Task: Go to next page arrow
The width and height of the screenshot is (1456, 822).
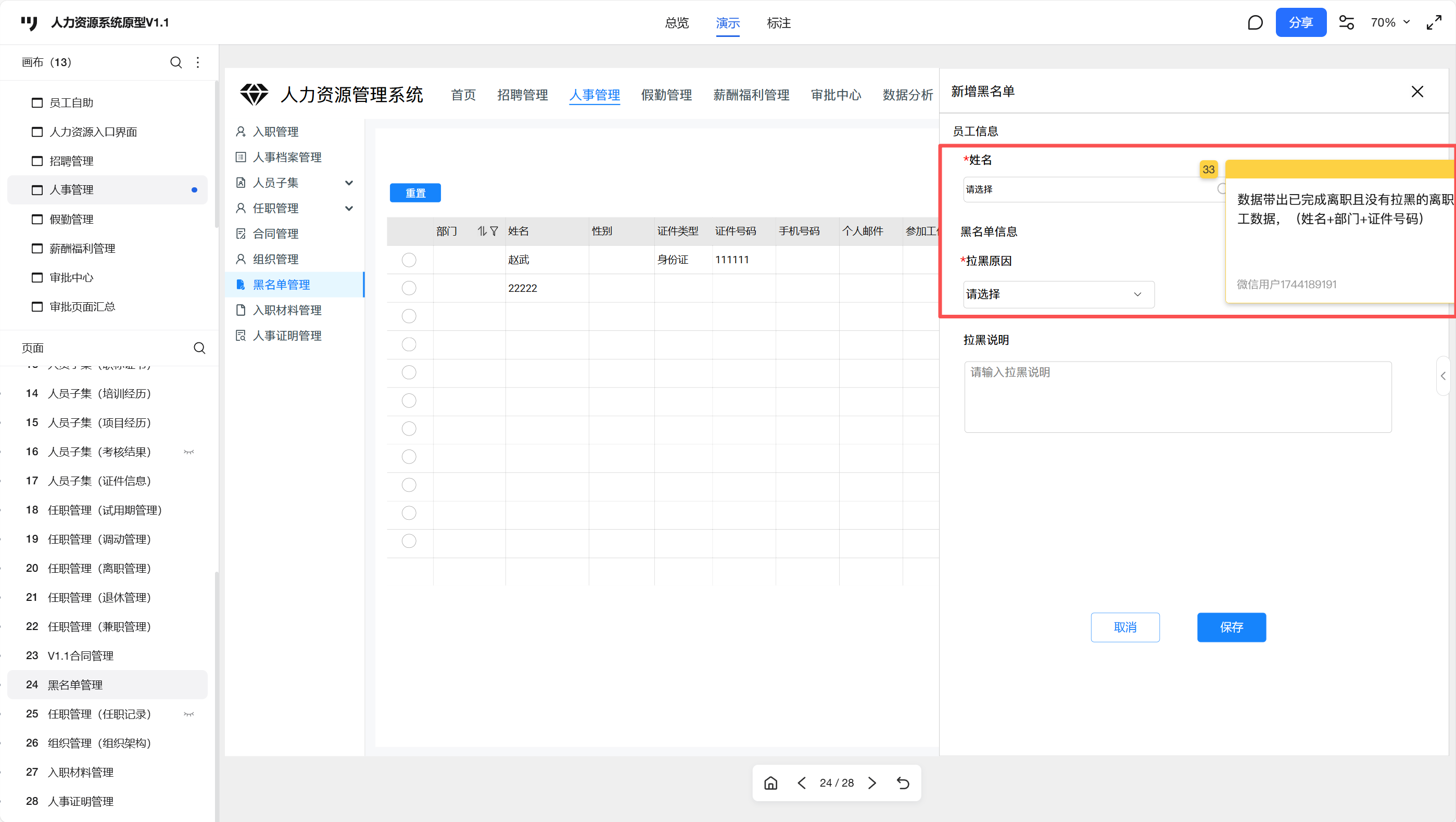Action: coord(872,782)
